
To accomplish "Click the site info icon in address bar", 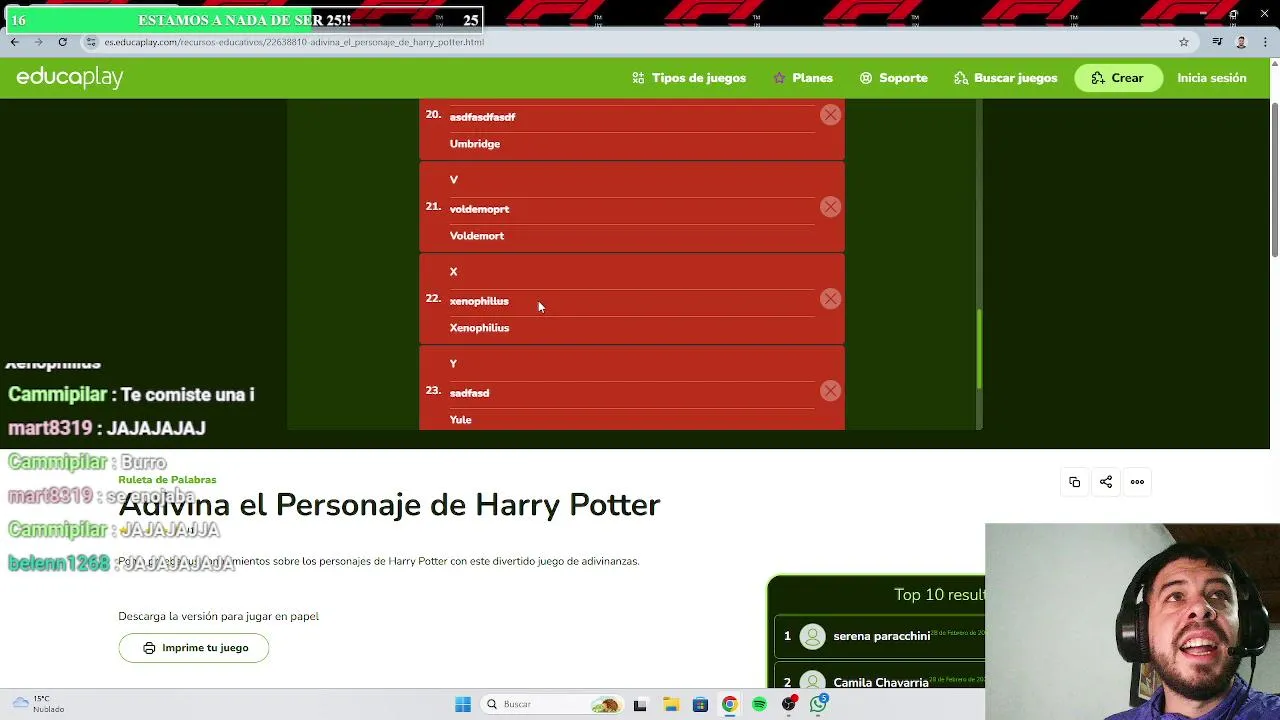I will pyautogui.click(x=91, y=42).
